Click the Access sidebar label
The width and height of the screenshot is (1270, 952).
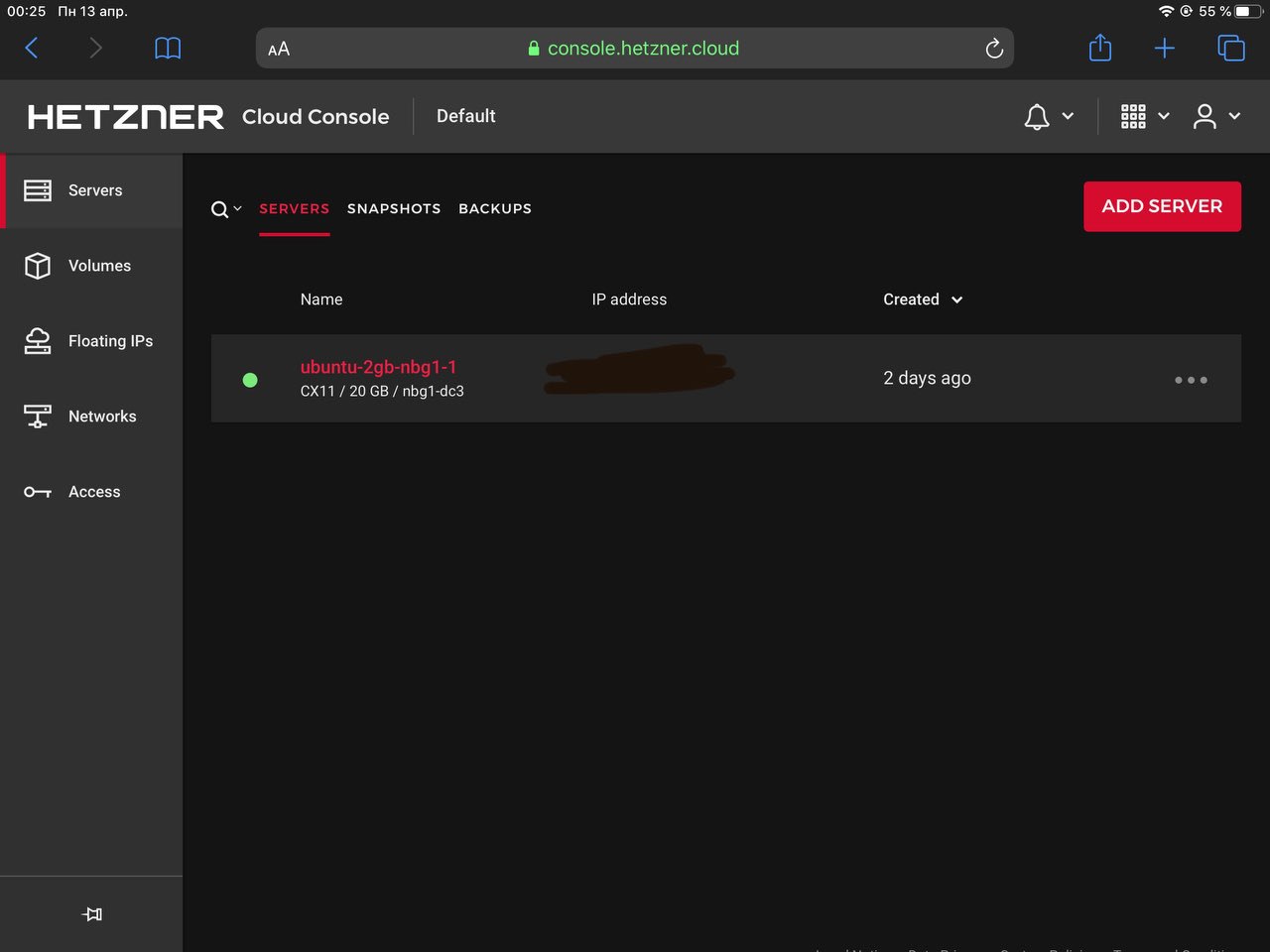[x=94, y=492]
